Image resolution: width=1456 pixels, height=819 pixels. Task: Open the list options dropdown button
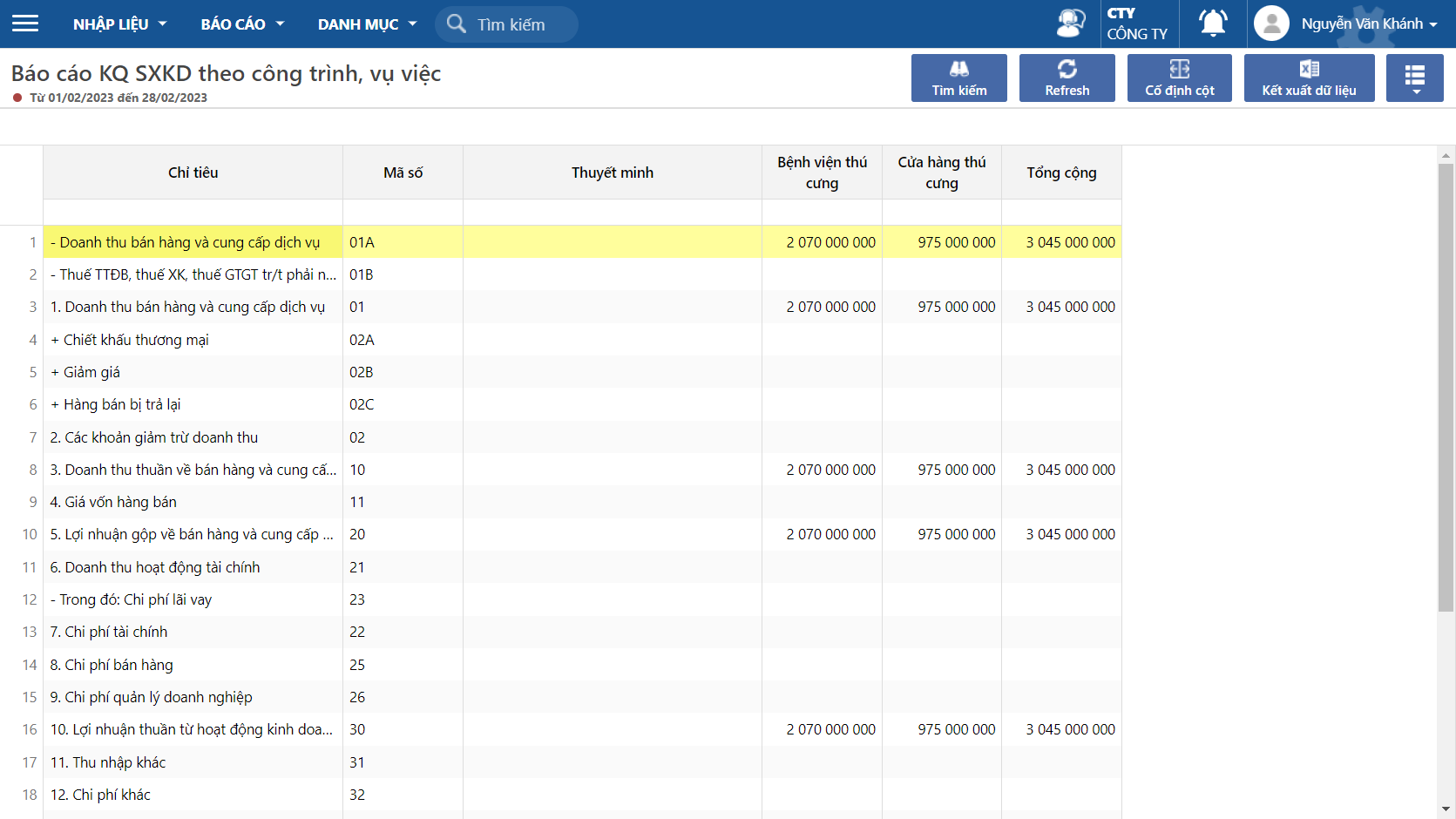(1414, 78)
